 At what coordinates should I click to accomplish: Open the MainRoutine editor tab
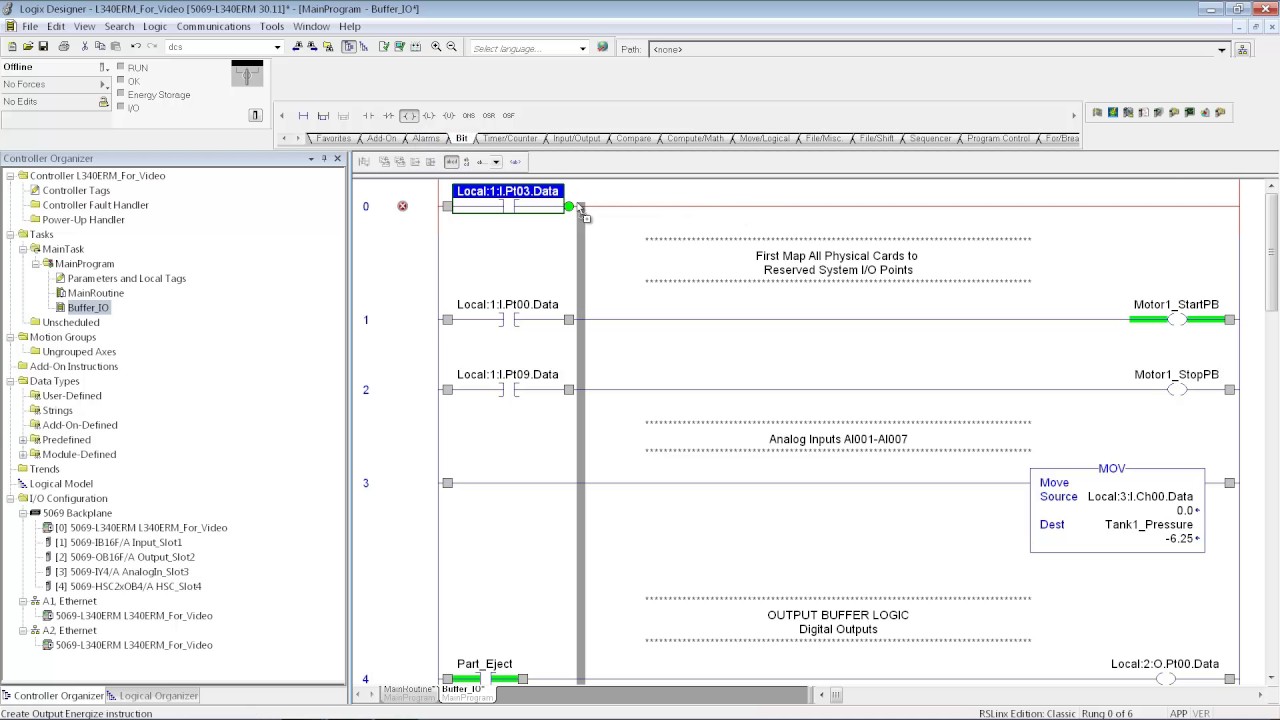[x=409, y=692]
